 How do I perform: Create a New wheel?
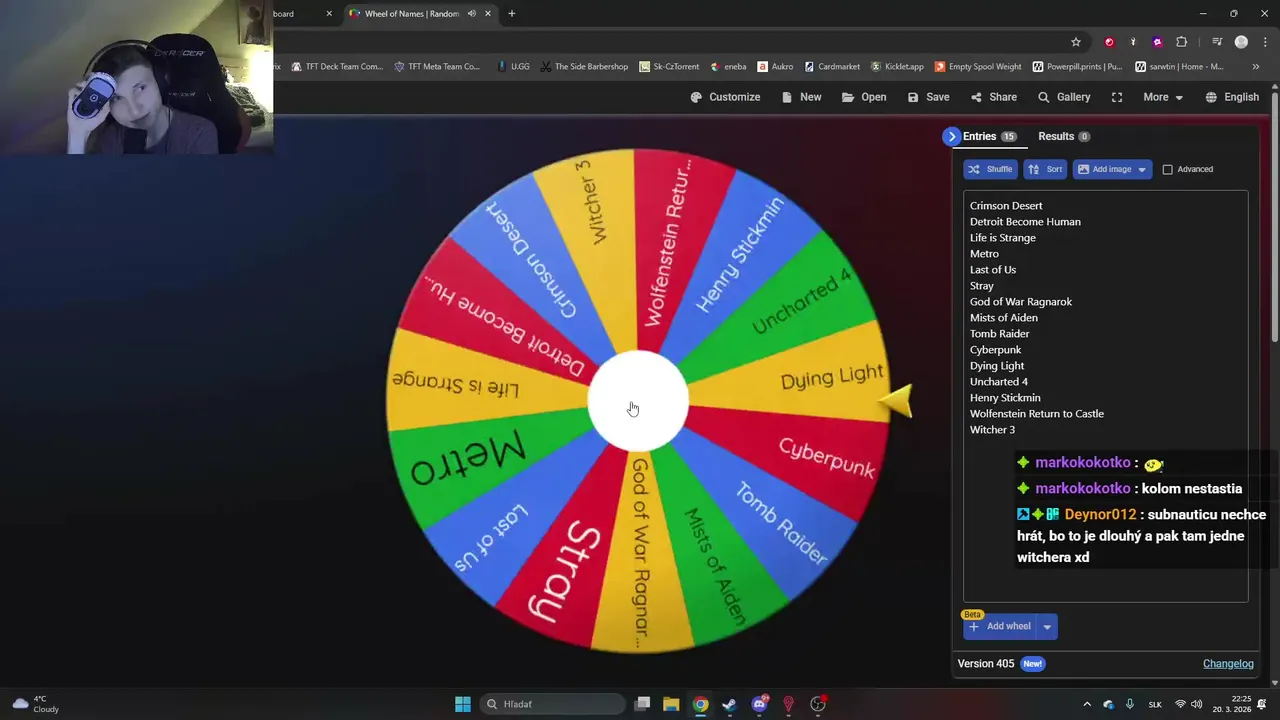801,97
